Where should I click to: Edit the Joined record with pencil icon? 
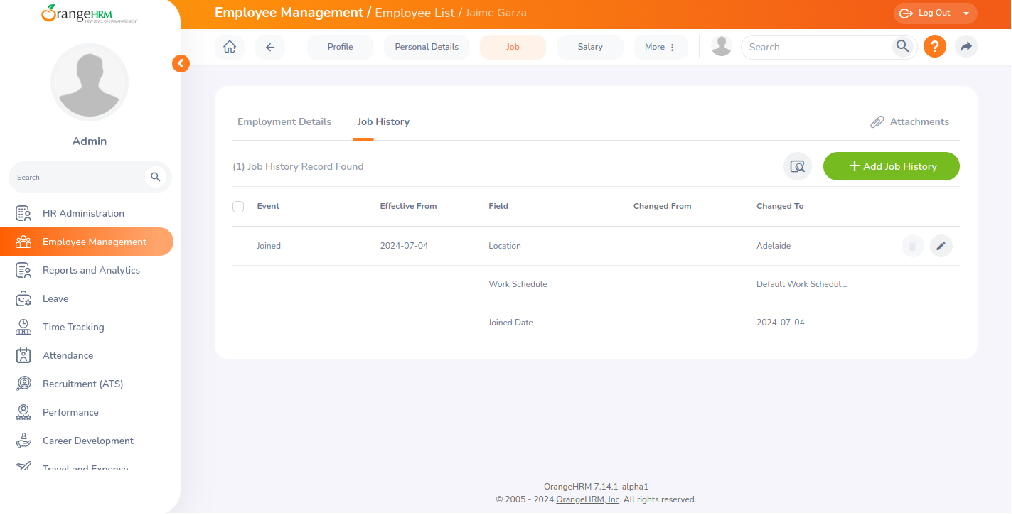pos(941,246)
